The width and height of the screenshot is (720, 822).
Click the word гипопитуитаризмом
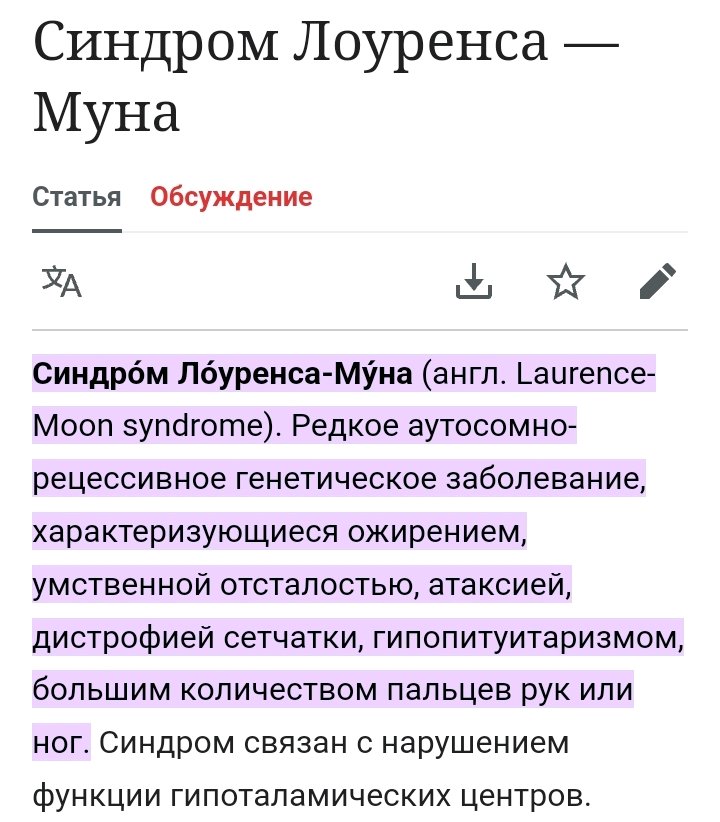tap(528, 637)
